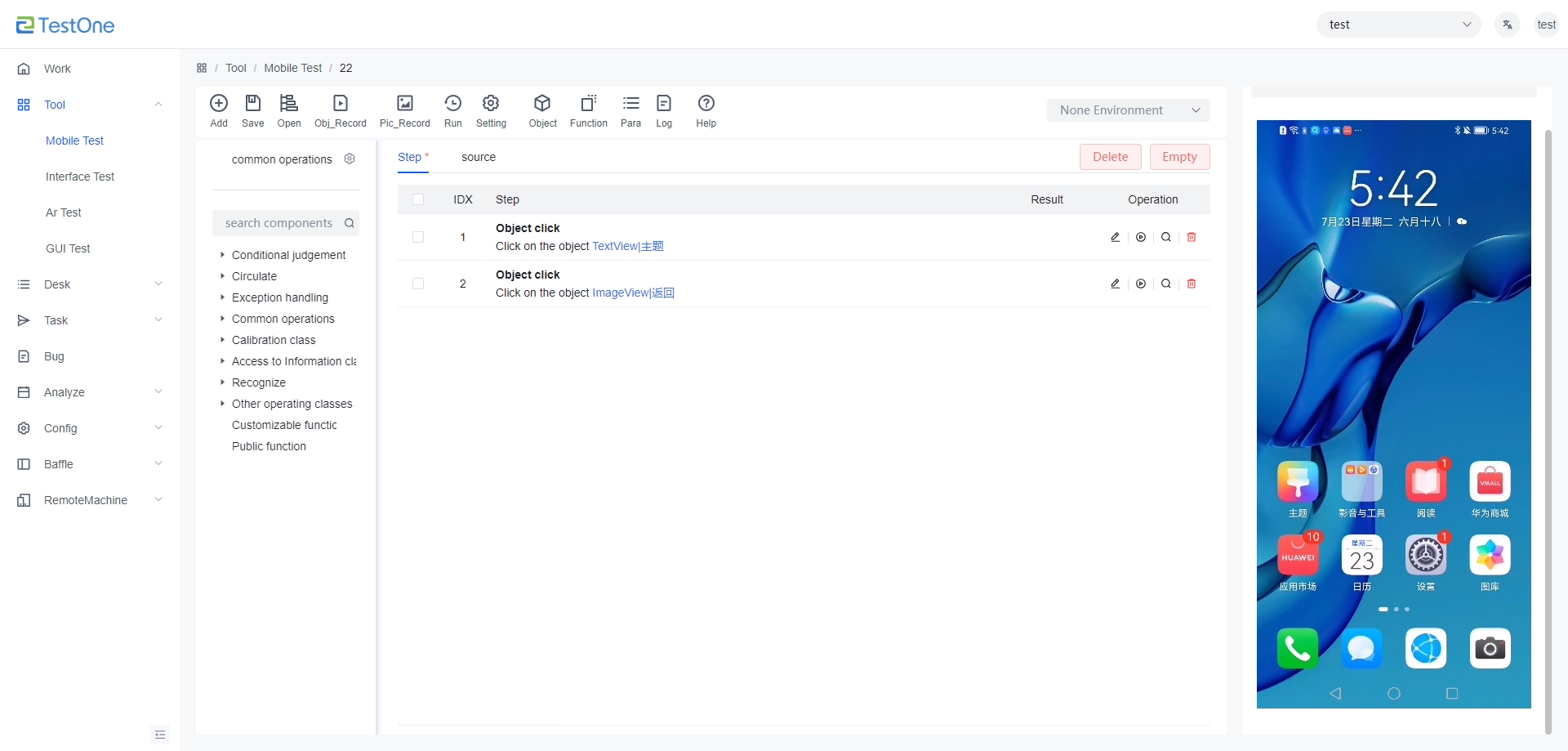Check the step 2 row checkbox

418,284
